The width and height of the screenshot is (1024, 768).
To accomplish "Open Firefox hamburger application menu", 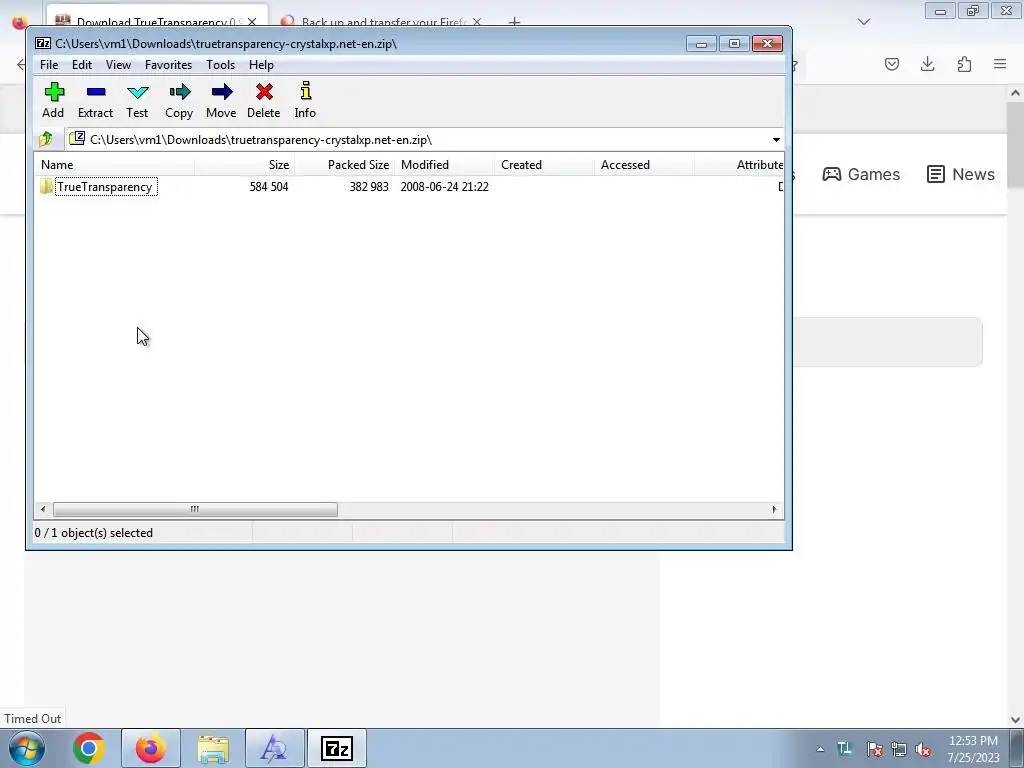I will (1000, 64).
